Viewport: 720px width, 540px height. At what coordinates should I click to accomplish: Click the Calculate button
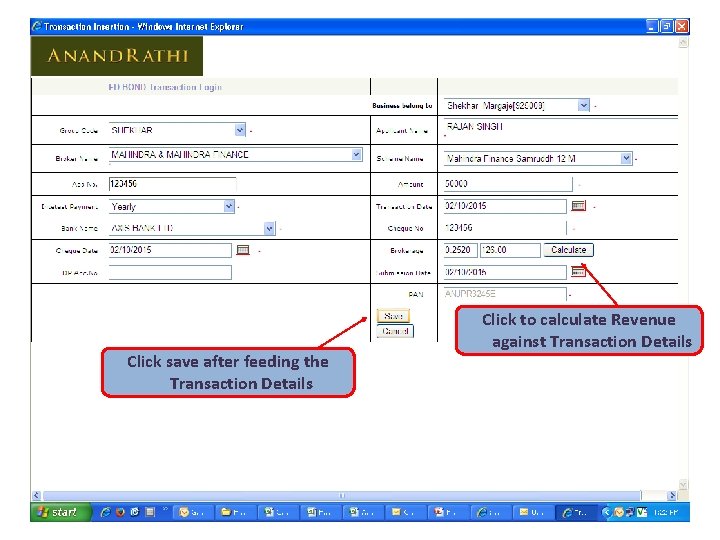(568, 250)
